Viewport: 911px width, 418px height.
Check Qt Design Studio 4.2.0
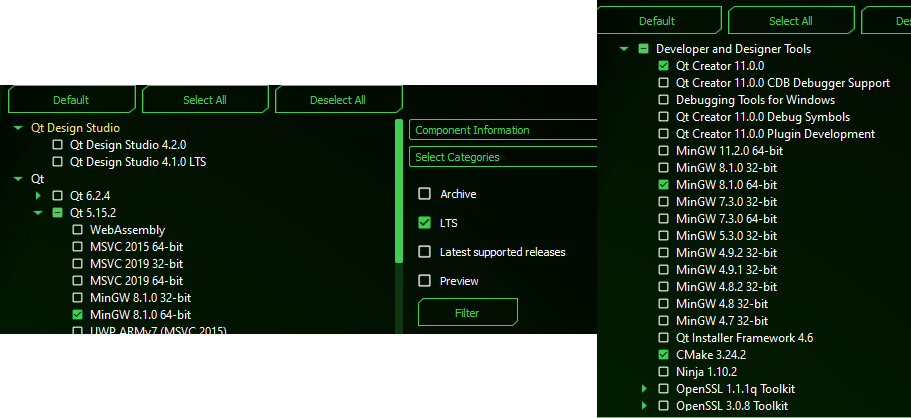tap(58, 144)
